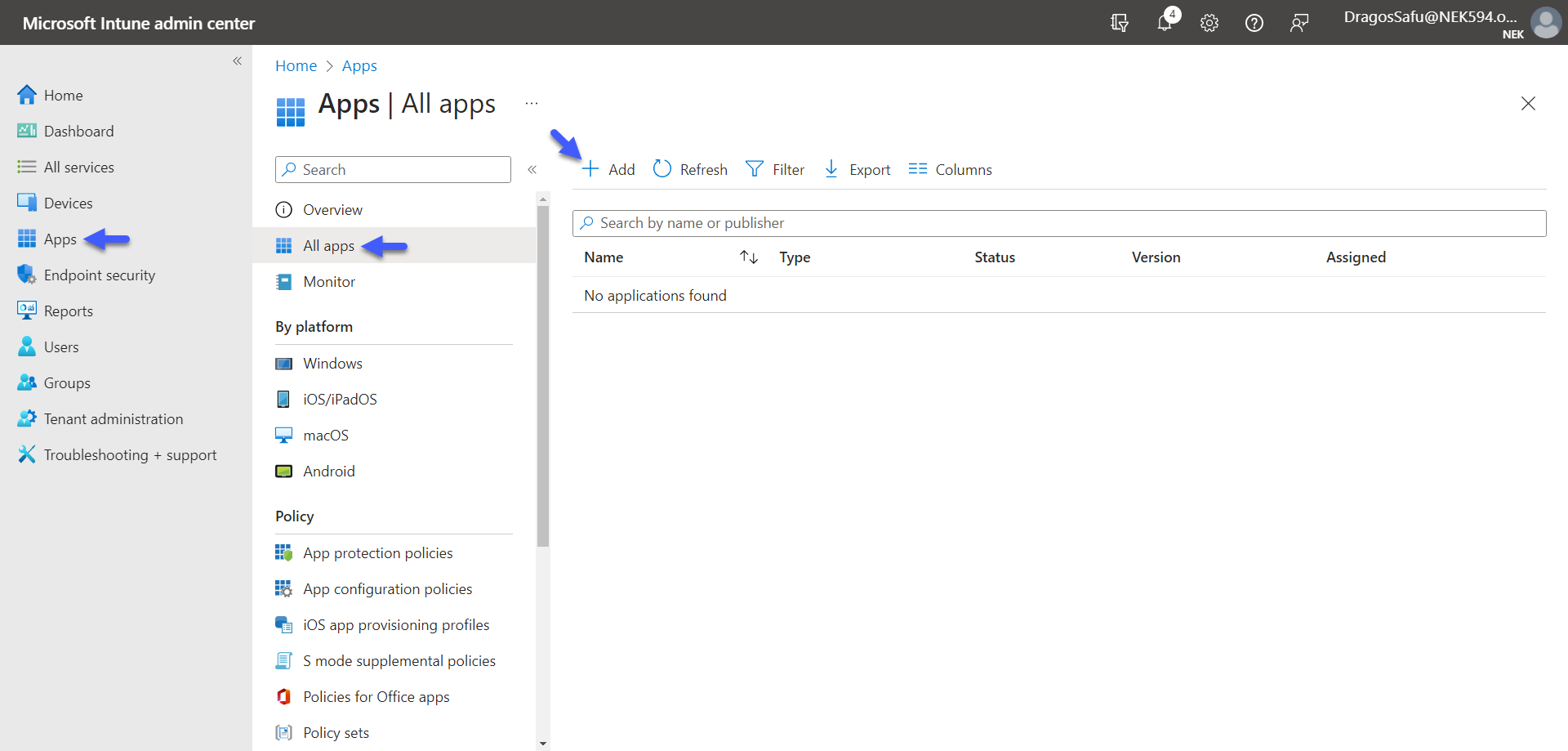The height and width of the screenshot is (751, 1568).
Task: Click the macOS monitor icon
Action: coord(283,436)
